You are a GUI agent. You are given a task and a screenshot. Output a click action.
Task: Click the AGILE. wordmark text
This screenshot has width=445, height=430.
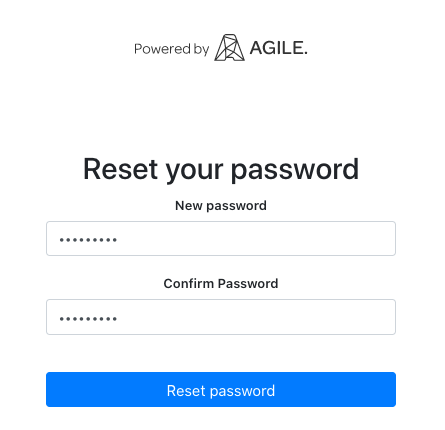pos(279,48)
